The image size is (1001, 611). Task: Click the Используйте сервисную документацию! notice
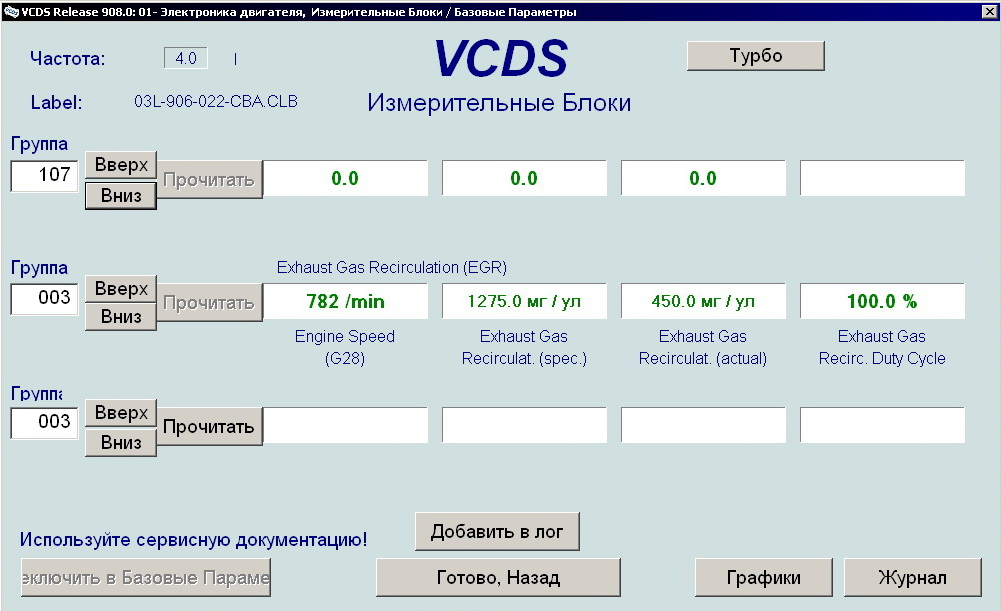tap(193, 540)
